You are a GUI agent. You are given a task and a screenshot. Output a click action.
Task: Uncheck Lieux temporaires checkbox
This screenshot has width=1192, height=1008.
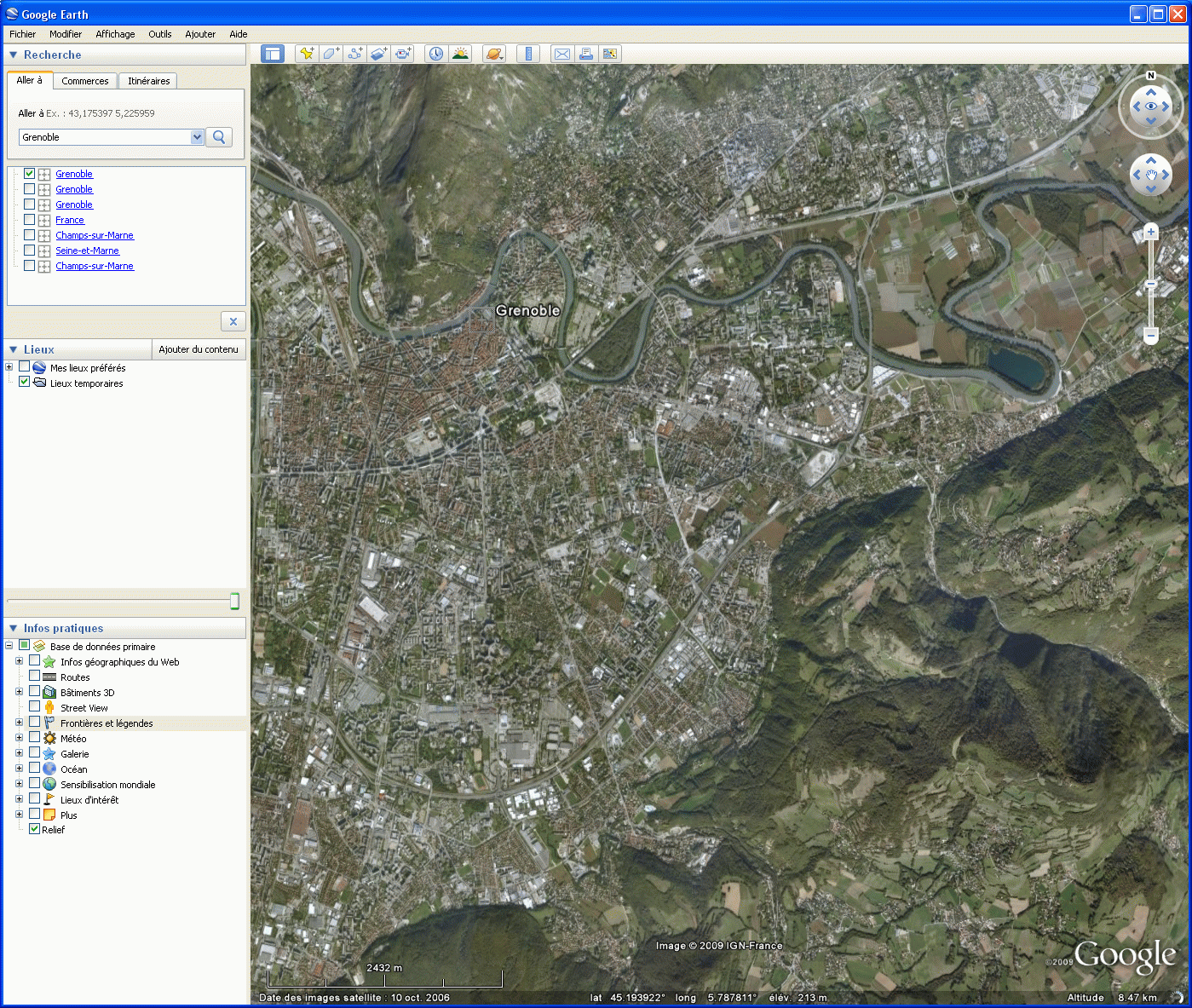25,383
